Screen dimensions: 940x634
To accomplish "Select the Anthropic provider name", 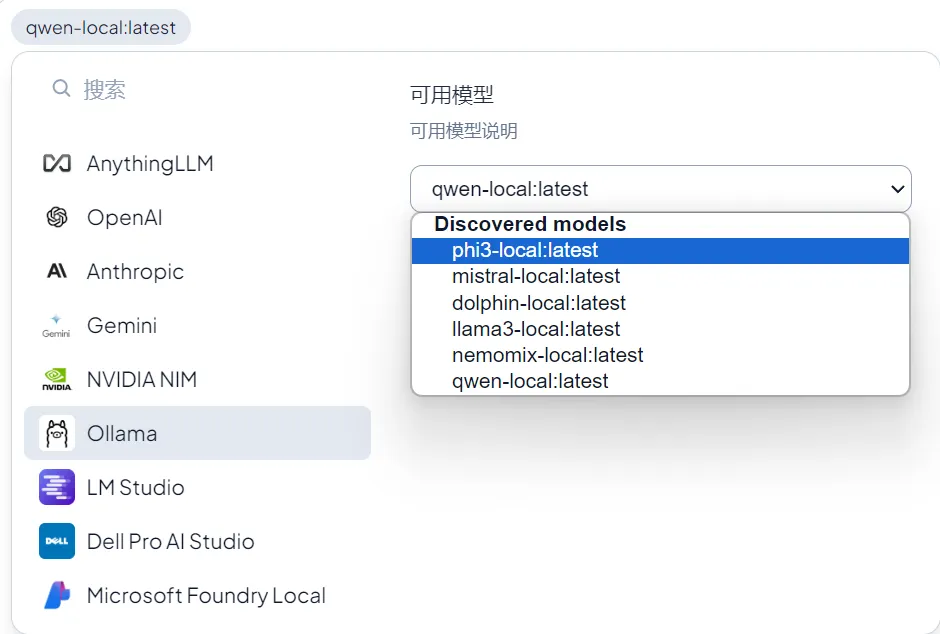I will pyautogui.click(x=135, y=271).
